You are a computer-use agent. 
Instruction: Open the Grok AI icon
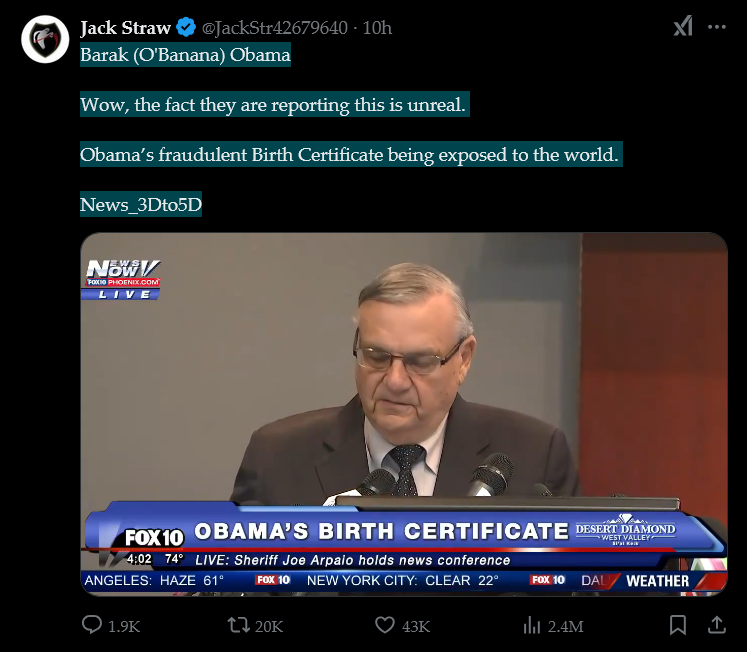click(x=683, y=27)
